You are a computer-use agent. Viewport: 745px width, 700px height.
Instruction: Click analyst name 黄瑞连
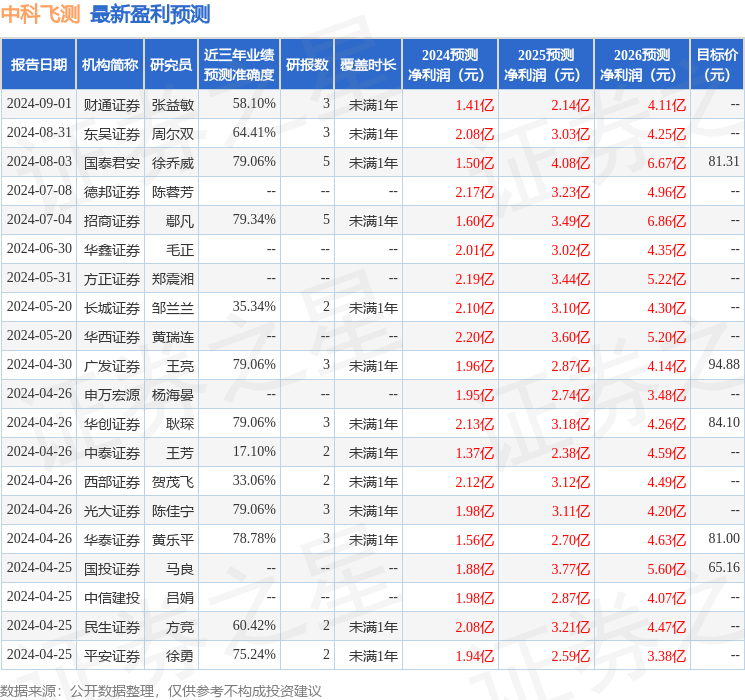(x=172, y=337)
